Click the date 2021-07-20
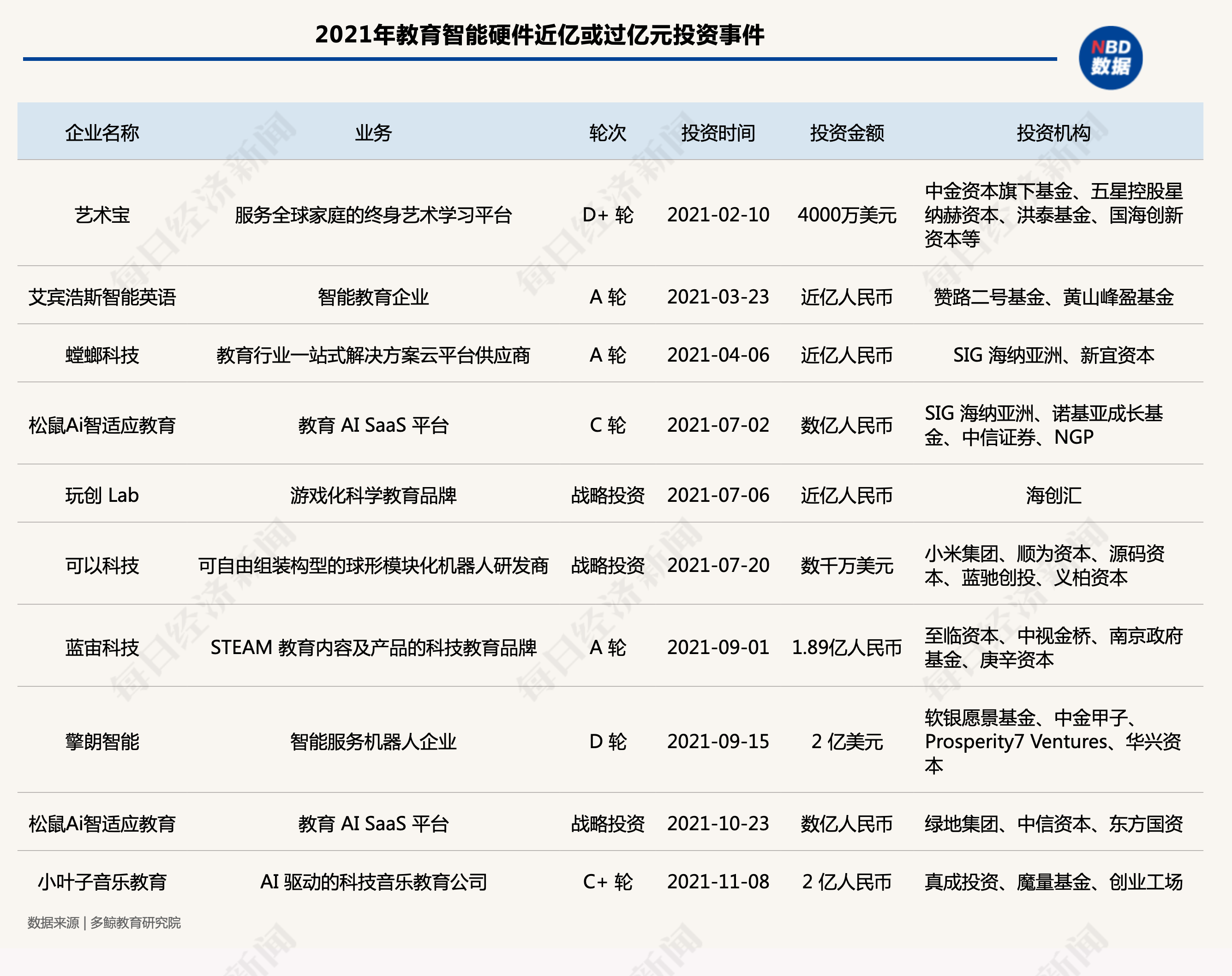Viewport: 1232px width, 976px height. (718, 566)
